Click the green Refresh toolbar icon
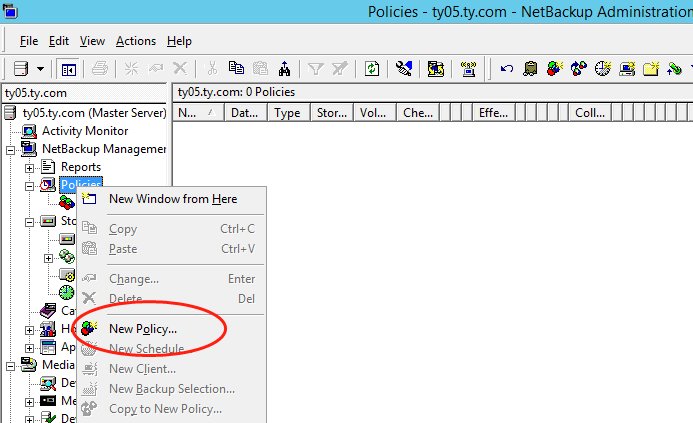The height and width of the screenshot is (423, 693). point(372,69)
